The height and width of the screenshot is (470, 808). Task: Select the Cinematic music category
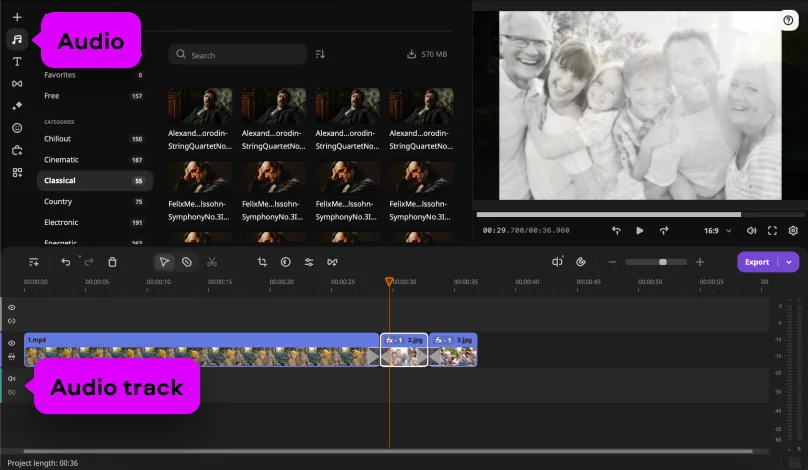click(62, 160)
